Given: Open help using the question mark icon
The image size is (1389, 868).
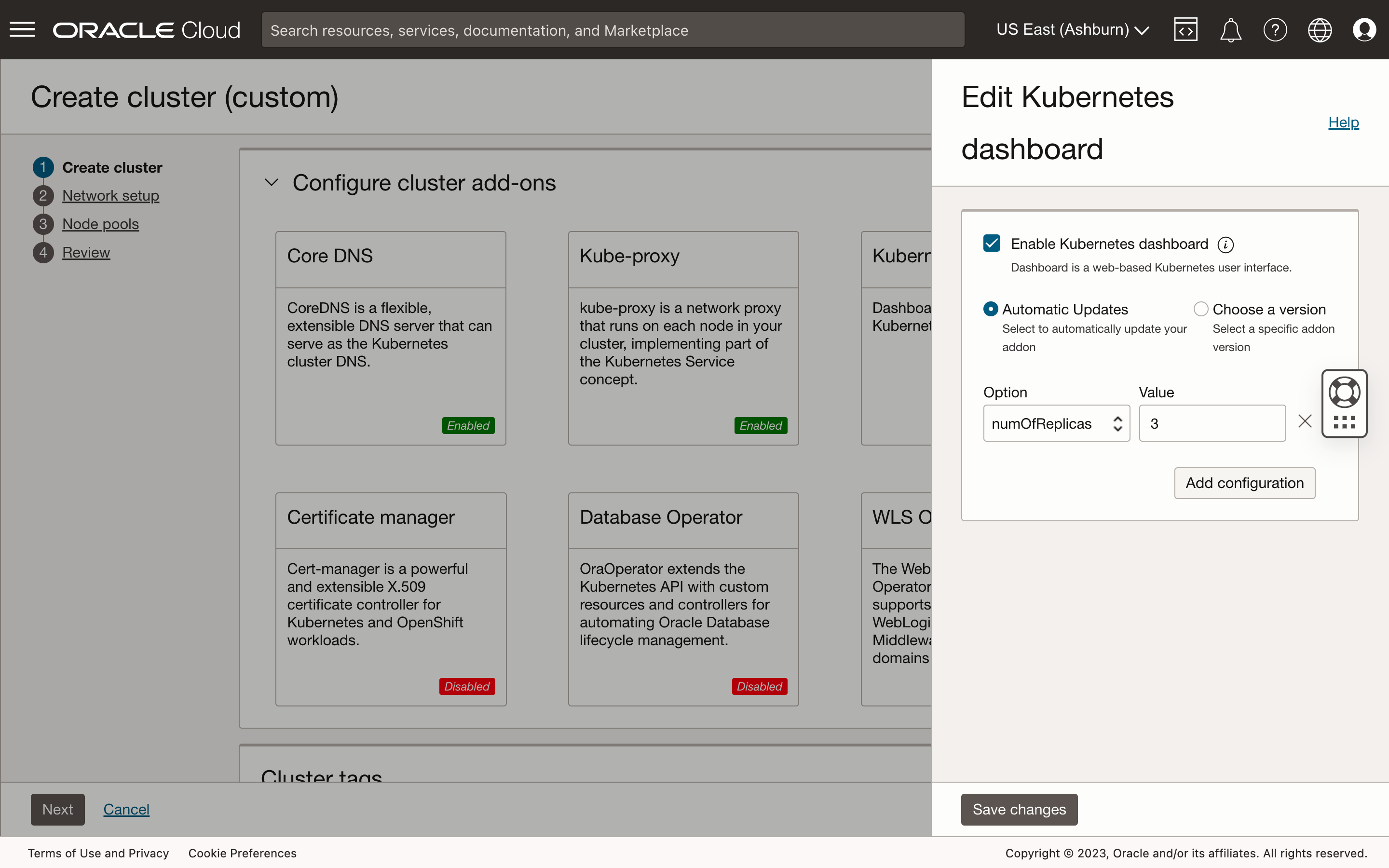Looking at the screenshot, I should click(x=1275, y=29).
